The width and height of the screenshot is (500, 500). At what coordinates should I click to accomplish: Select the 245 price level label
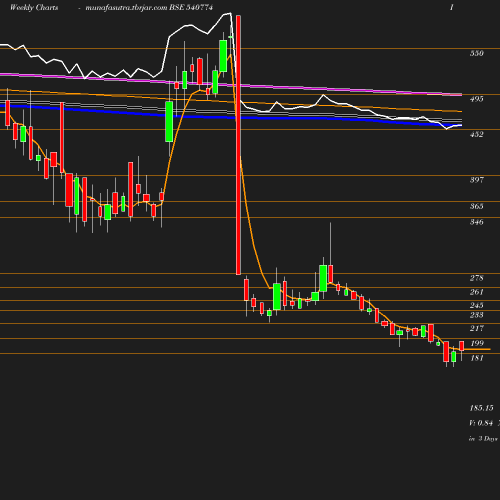pos(476,305)
